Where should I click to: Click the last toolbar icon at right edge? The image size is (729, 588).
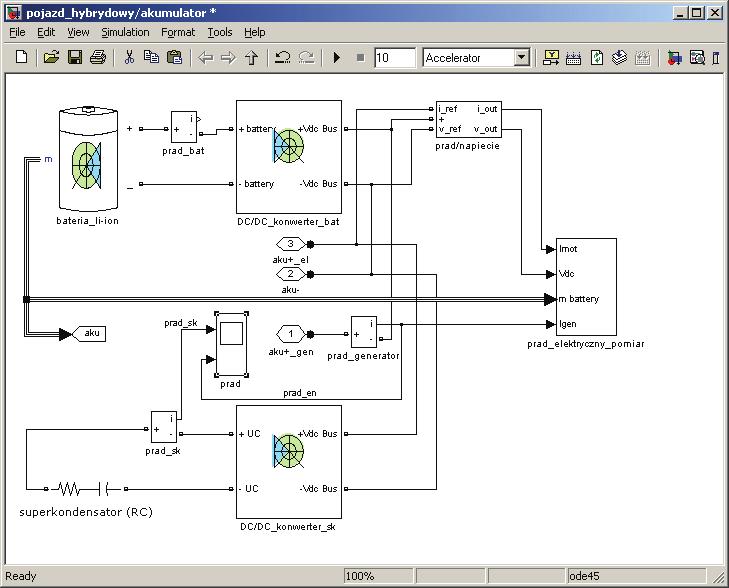(716, 58)
